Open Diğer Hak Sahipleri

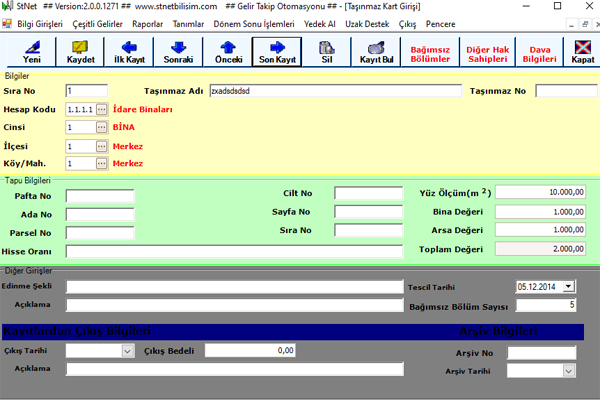coord(481,52)
